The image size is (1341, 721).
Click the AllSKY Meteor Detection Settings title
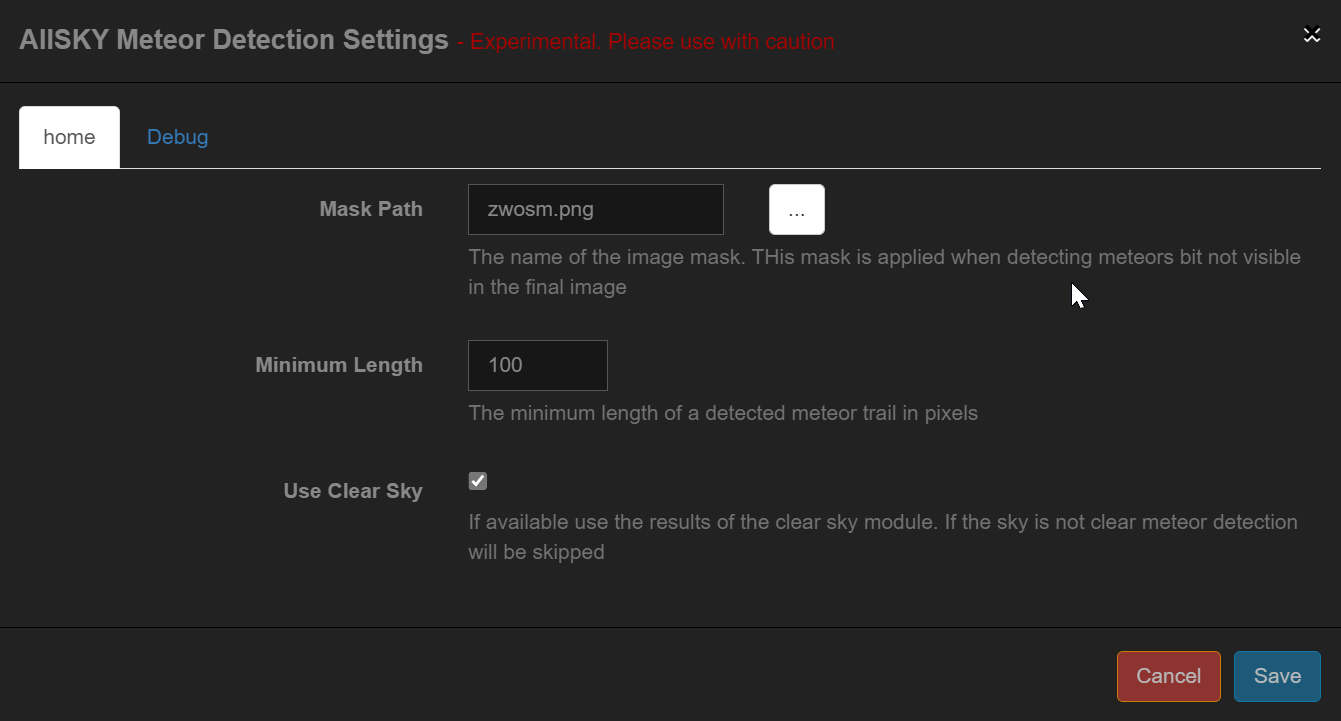pos(232,40)
